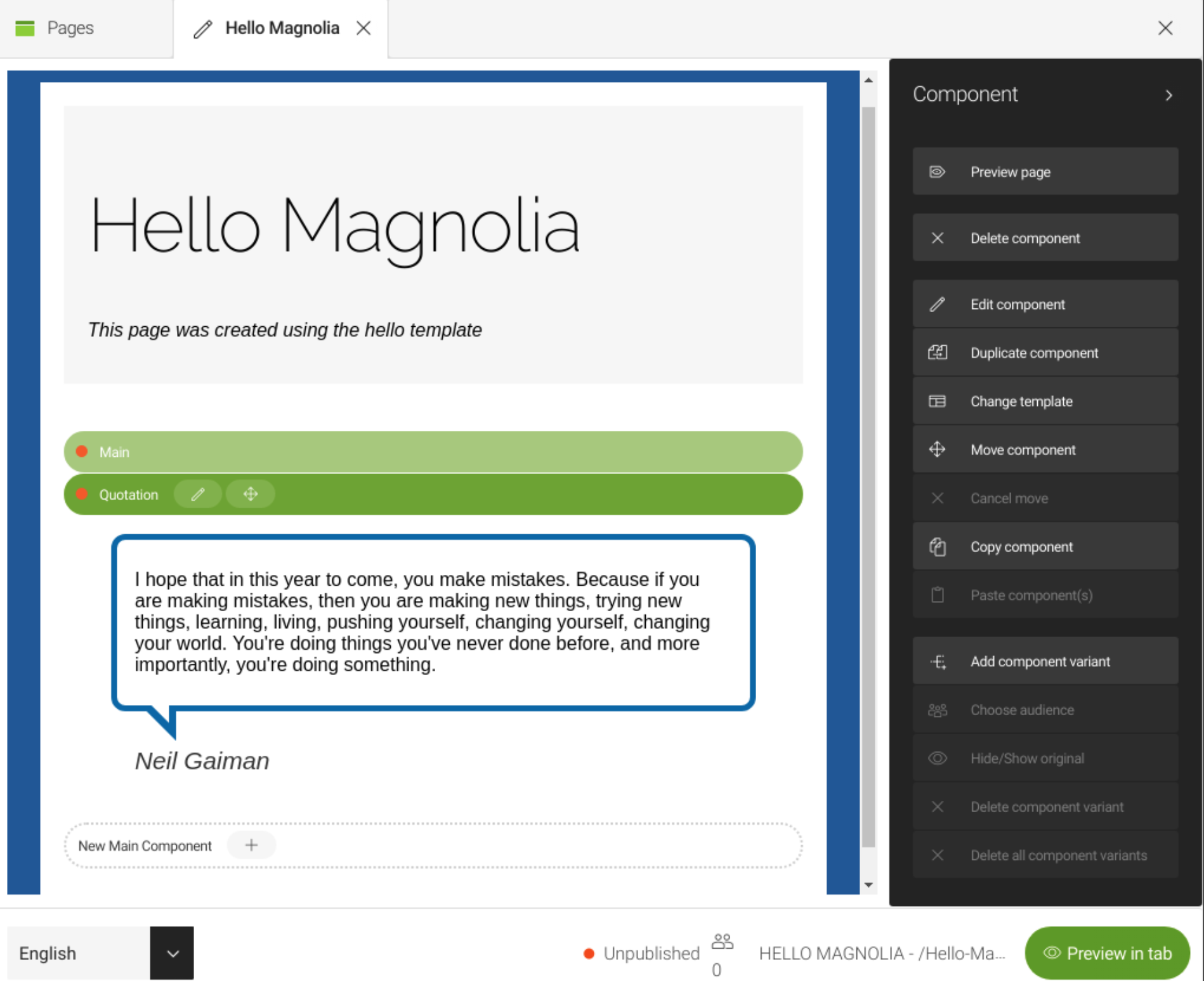The image size is (1204, 981).
Task: Select the Main area bar
Action: (x=433, y=452)
